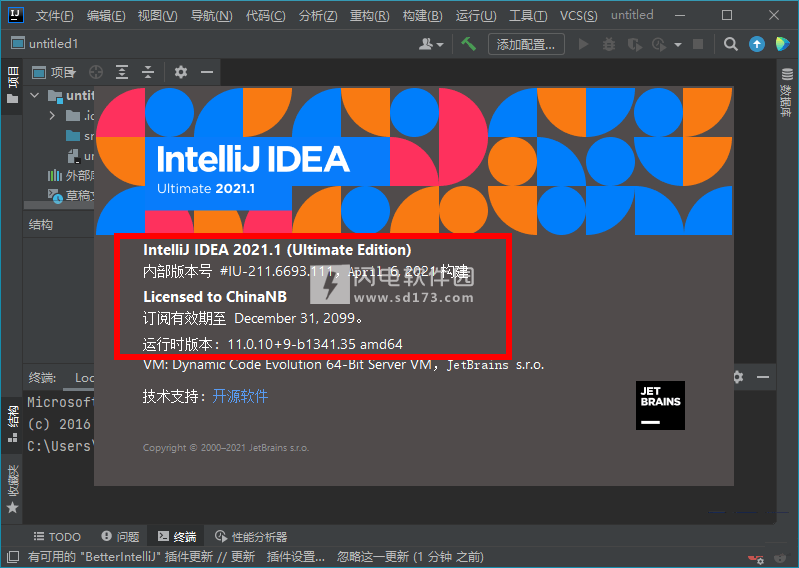
Task: Open the 运行(U) menu
Action: [x=476, y=16]
